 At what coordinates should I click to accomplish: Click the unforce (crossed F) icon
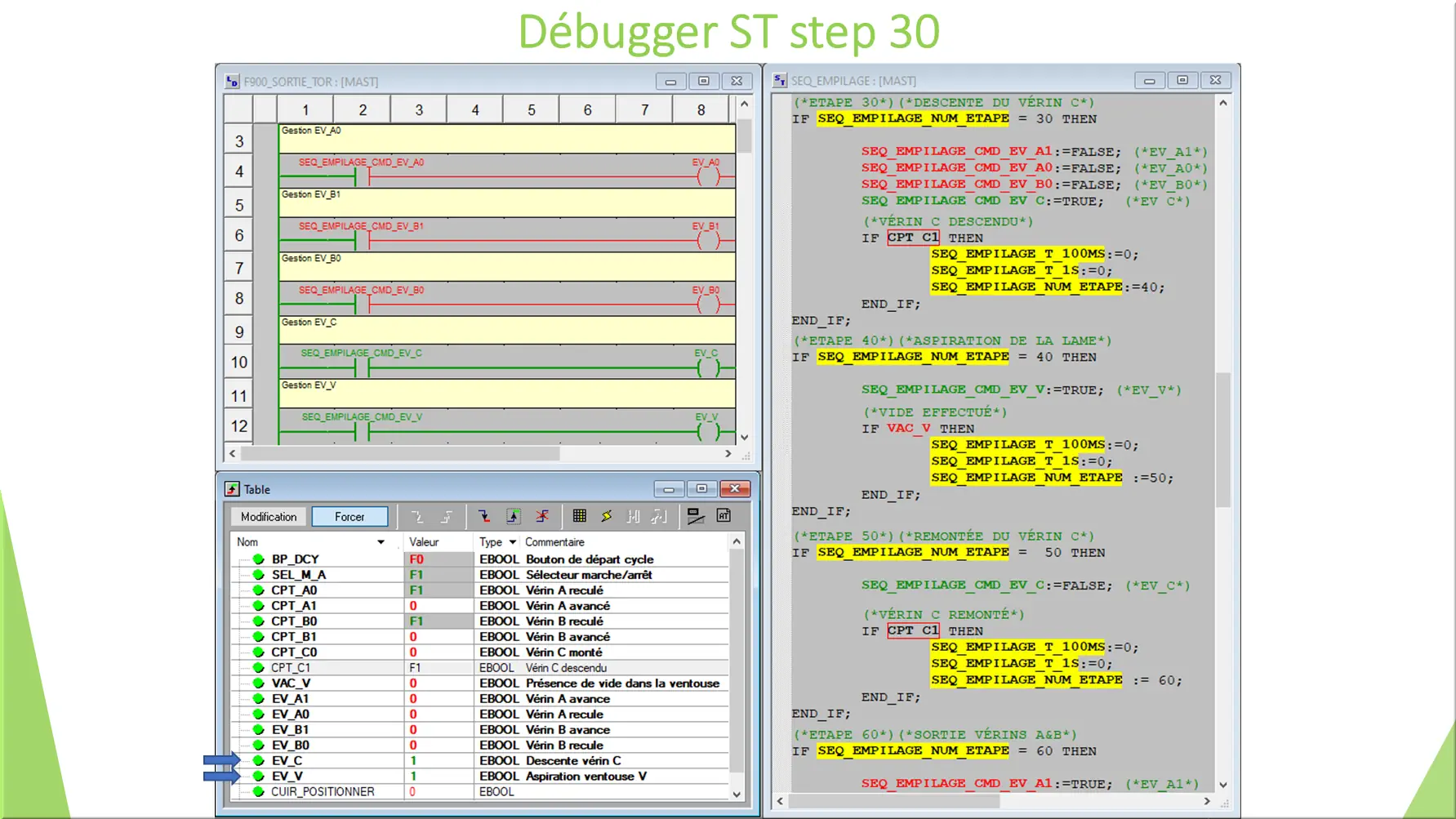coord(542,516)
